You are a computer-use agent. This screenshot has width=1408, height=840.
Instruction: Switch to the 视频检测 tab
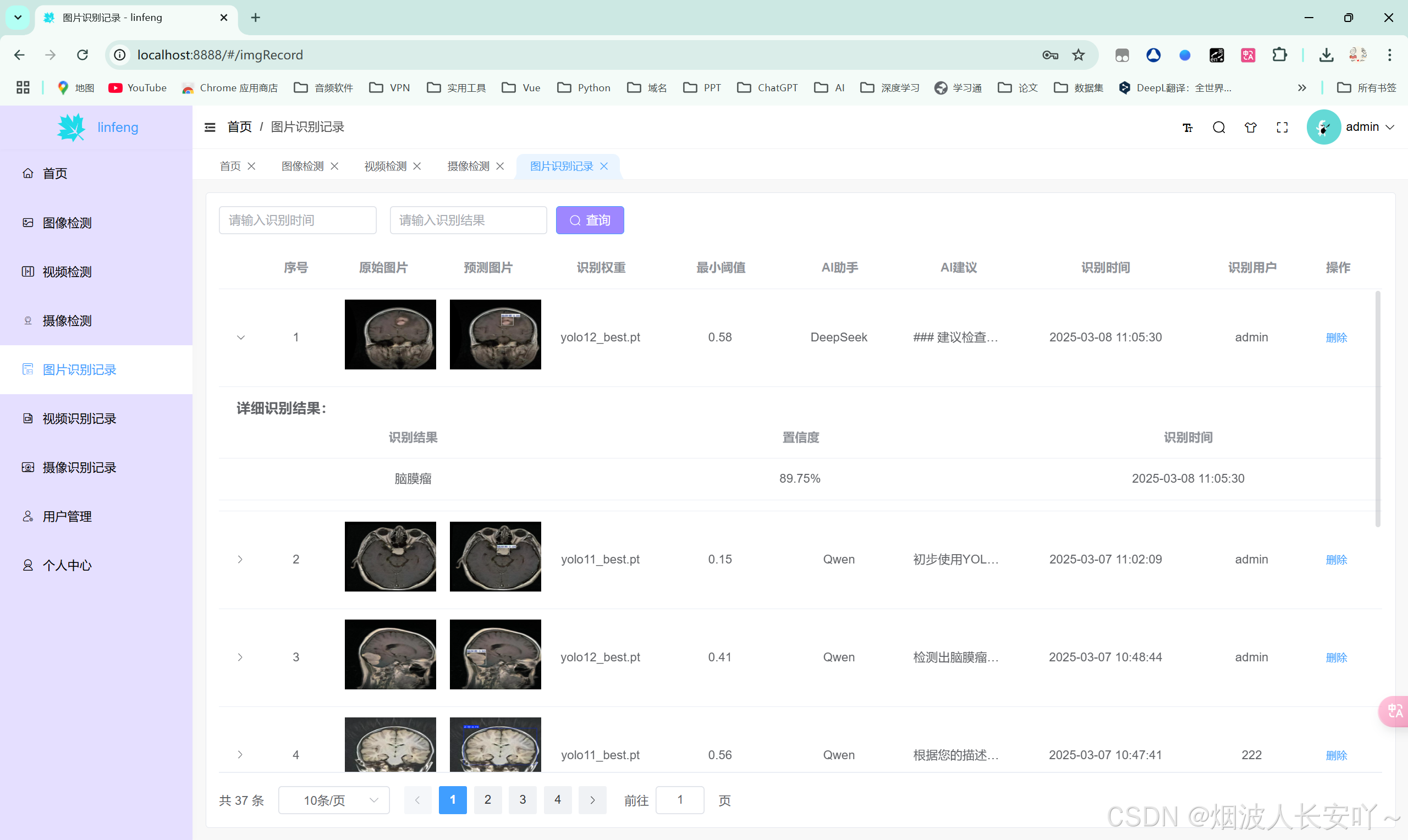coord(385,166)
